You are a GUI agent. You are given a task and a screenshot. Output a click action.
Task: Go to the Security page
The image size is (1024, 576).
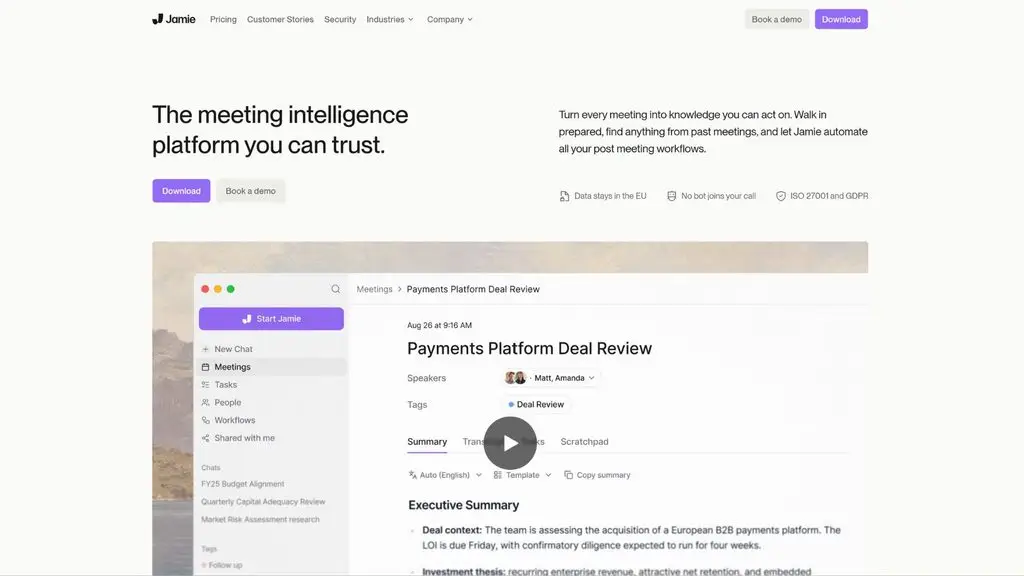(340, 20)
